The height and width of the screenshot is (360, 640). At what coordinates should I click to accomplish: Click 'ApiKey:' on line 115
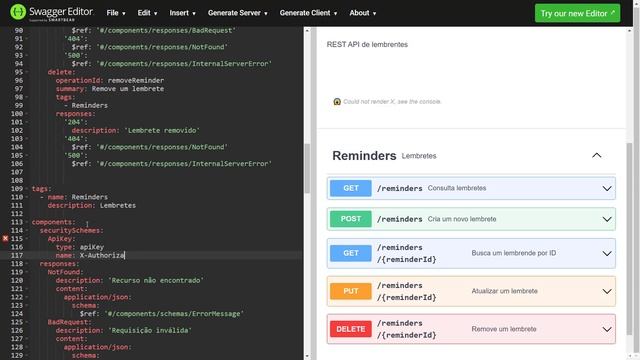point(61,239)
